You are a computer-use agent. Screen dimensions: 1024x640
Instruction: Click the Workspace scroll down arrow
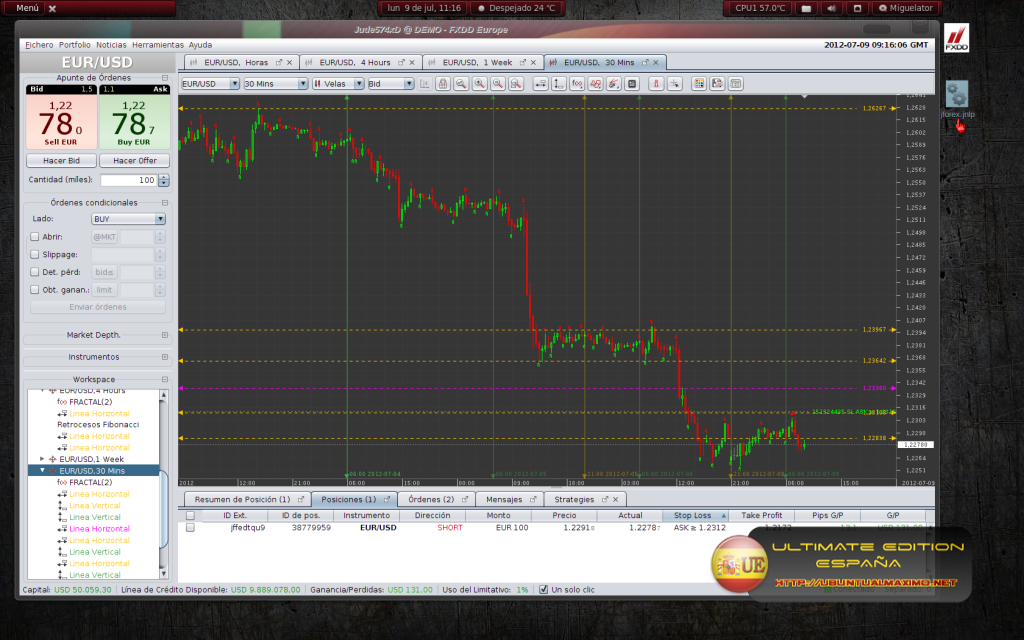tap(163, 574)
